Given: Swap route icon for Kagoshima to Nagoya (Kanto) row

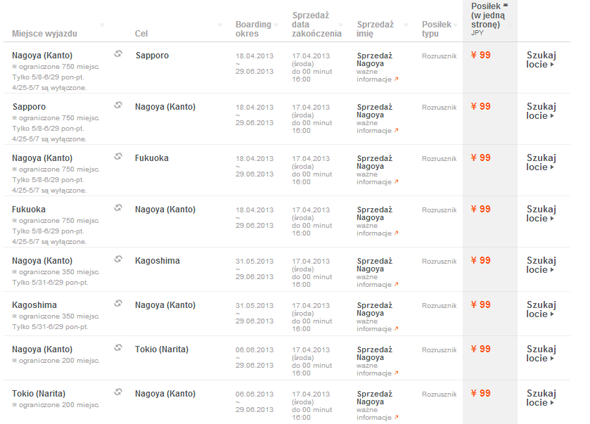Looking at the screenshot, I should point(118,303).
